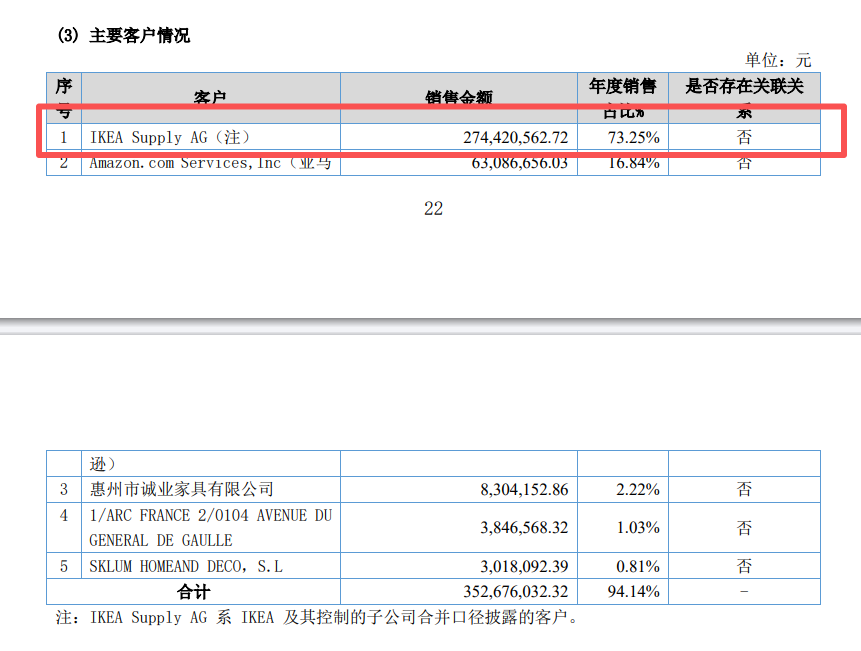Select percentage 2.22%
This screenshot has width=861, height=651.
click(x=637, y=490)
